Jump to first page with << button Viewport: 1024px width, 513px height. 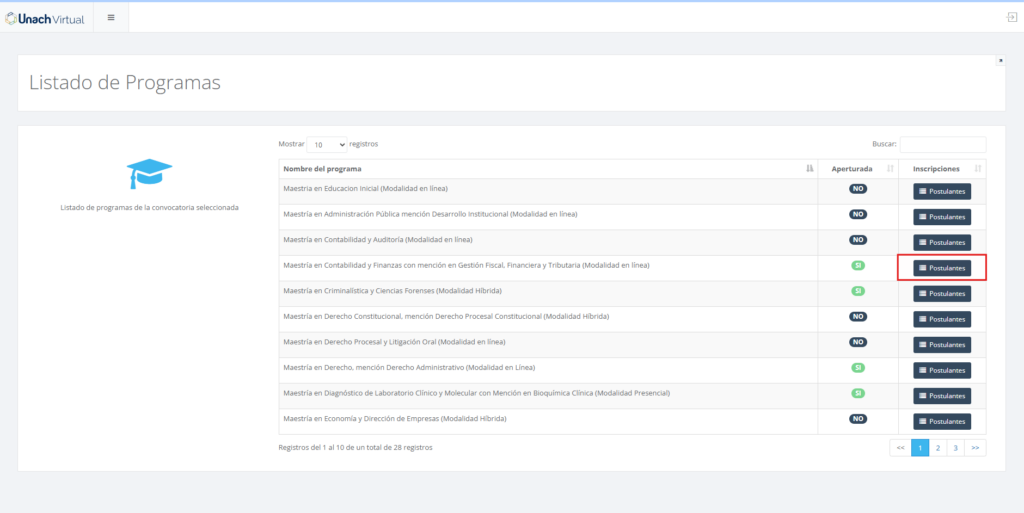click(x=900, y=448)
